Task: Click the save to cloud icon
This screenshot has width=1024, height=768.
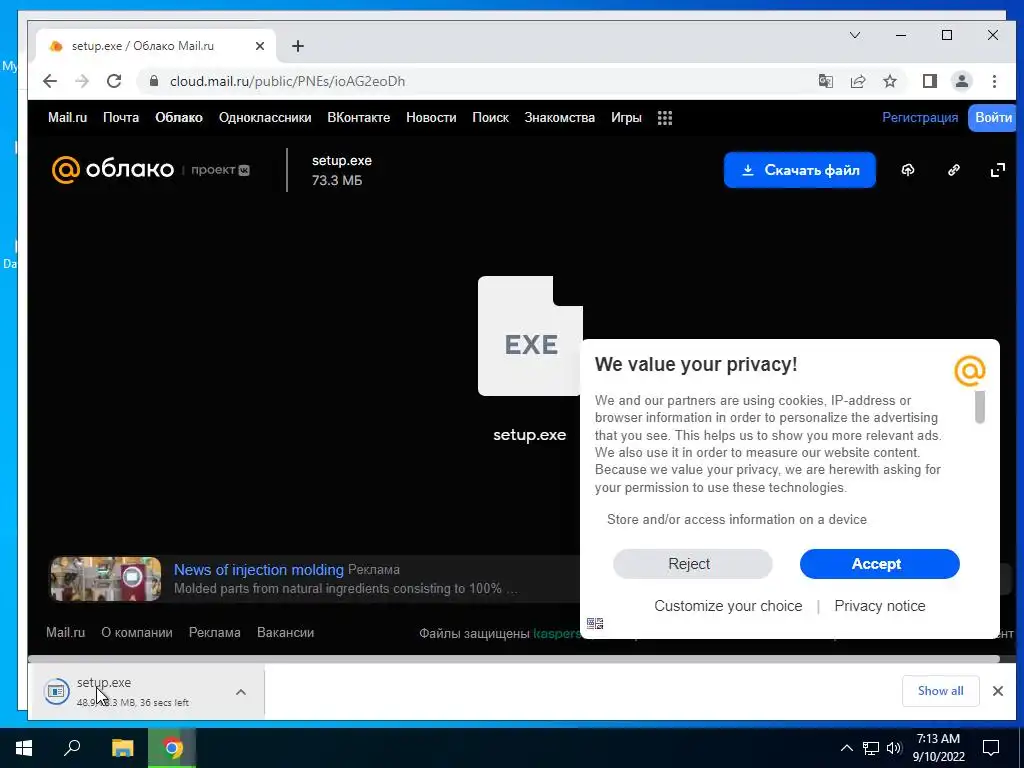Action: click(908, 170)
